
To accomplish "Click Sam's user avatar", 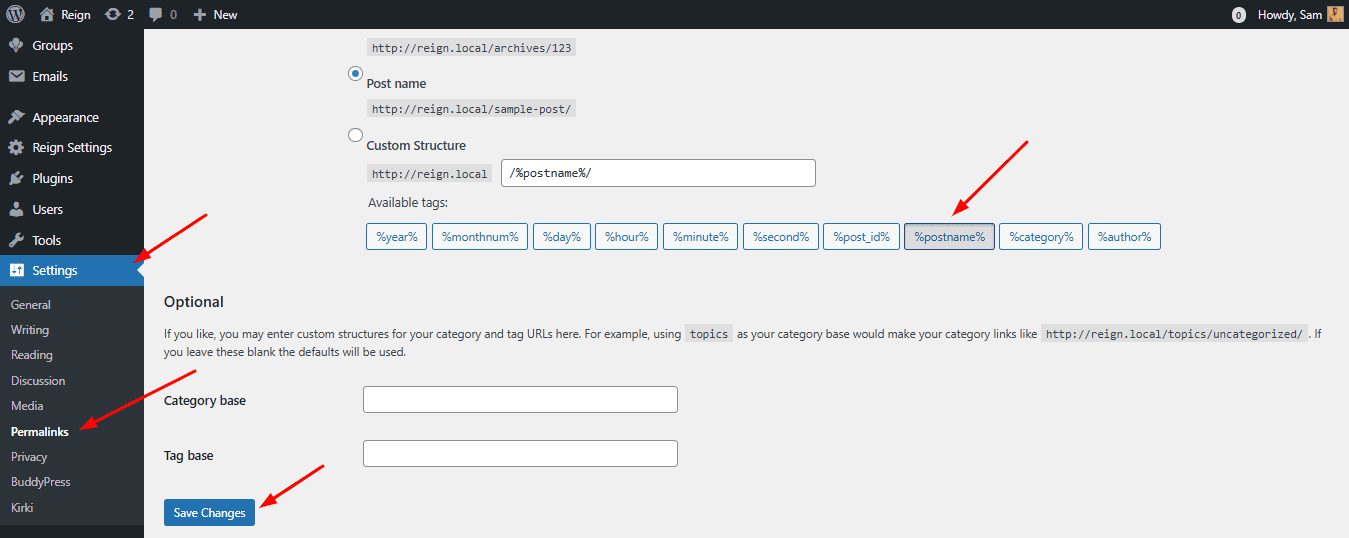I will [x=1335, y=15].
